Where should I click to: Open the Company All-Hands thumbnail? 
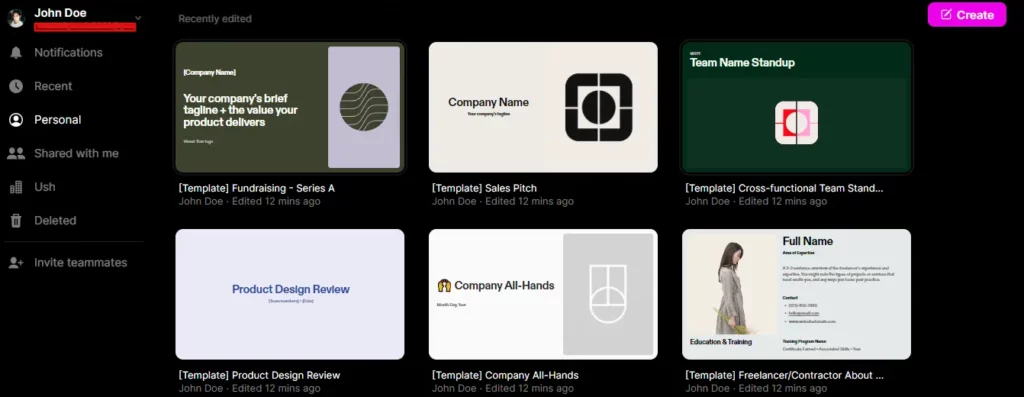543,294
